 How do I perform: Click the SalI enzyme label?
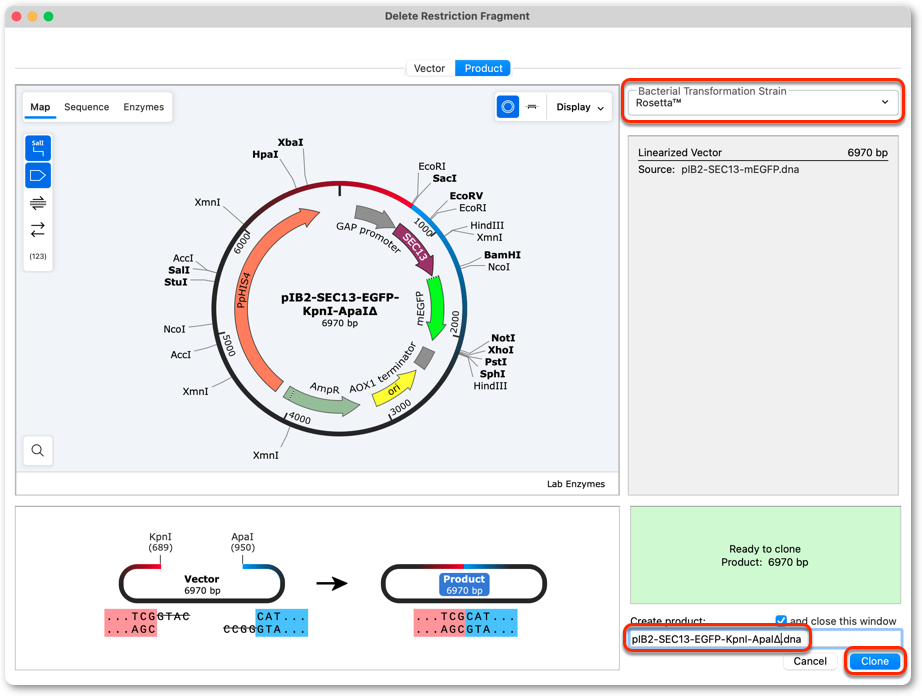pyautogui.click(x=179, y=270)
